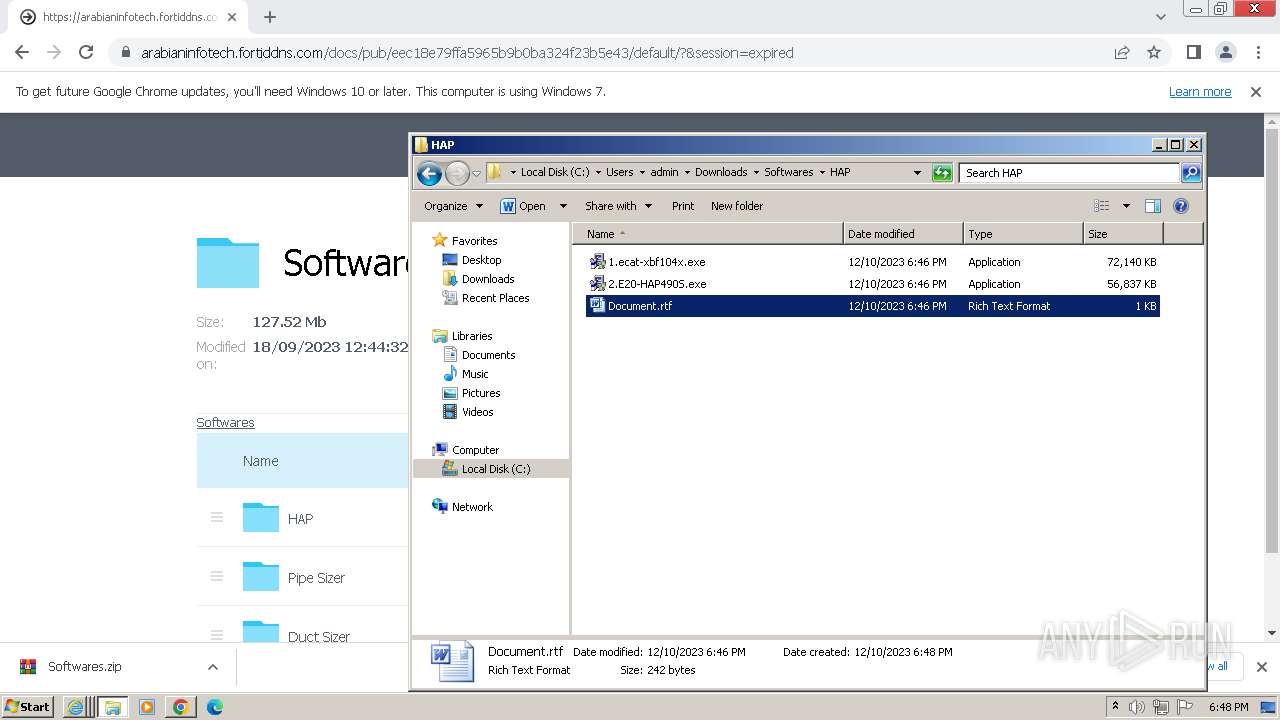Dismiss the Chrome update notification bar
Screen dimensions: 1280x720
(x=1256, y=92)
